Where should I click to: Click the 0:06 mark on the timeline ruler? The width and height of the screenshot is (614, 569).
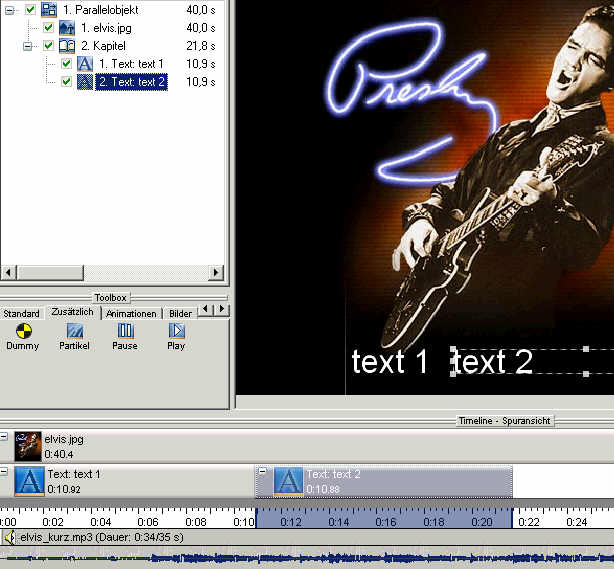(148, 522)
